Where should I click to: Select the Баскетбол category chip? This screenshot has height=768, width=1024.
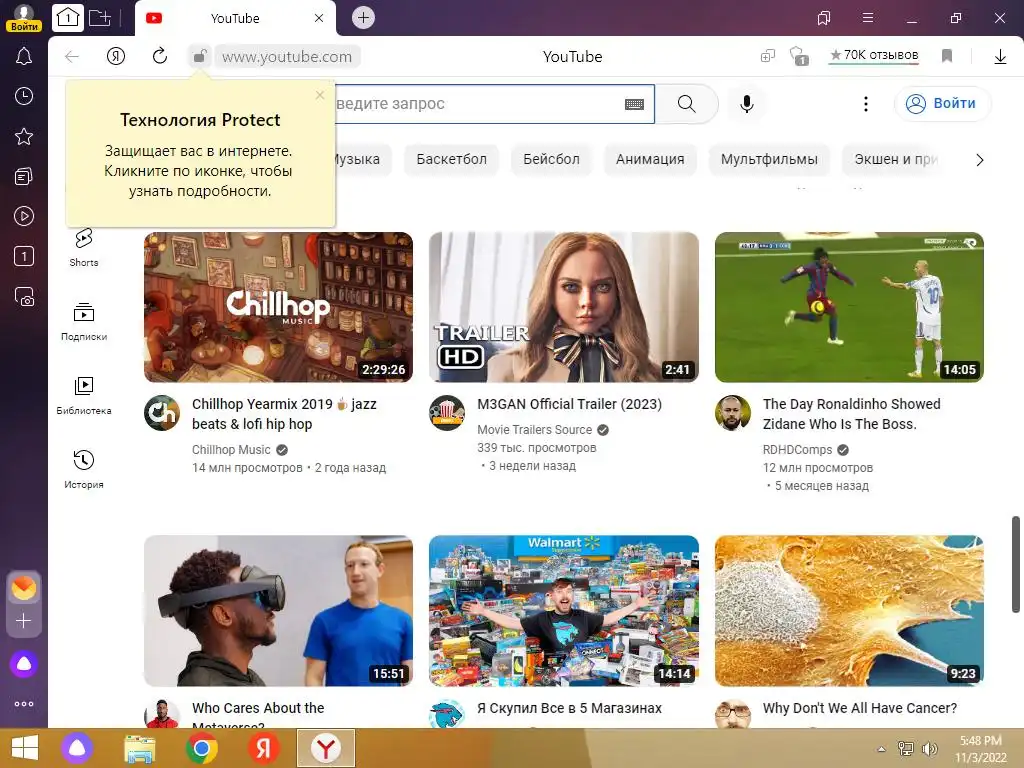451,159
